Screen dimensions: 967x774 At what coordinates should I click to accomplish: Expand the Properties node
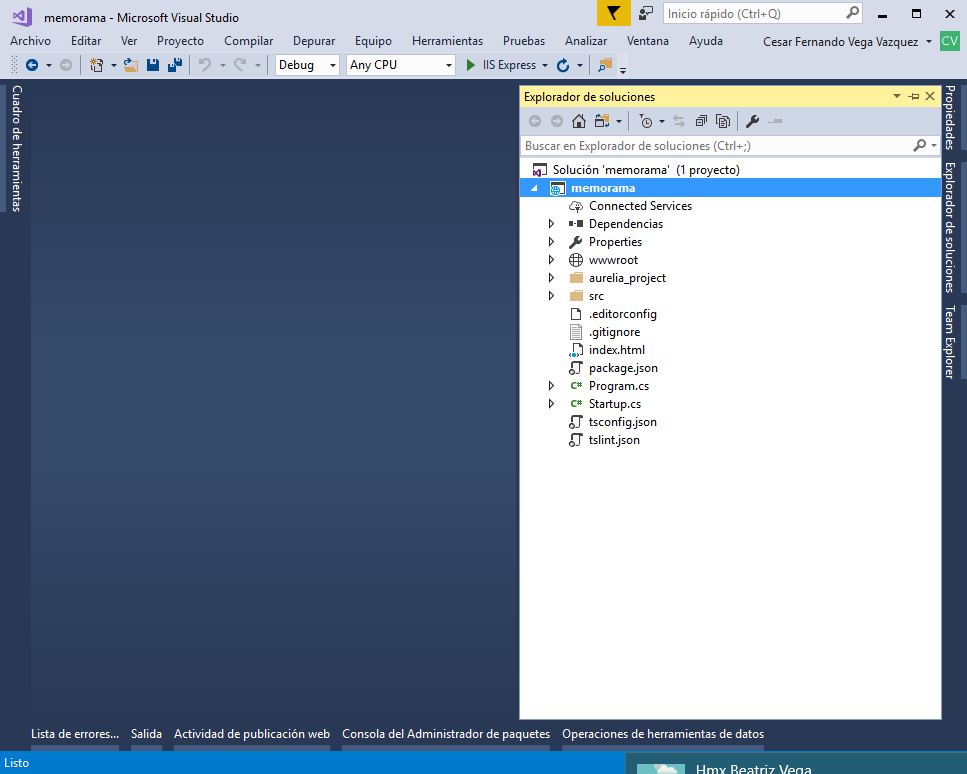pyautogui.click(x=551, y=242)
